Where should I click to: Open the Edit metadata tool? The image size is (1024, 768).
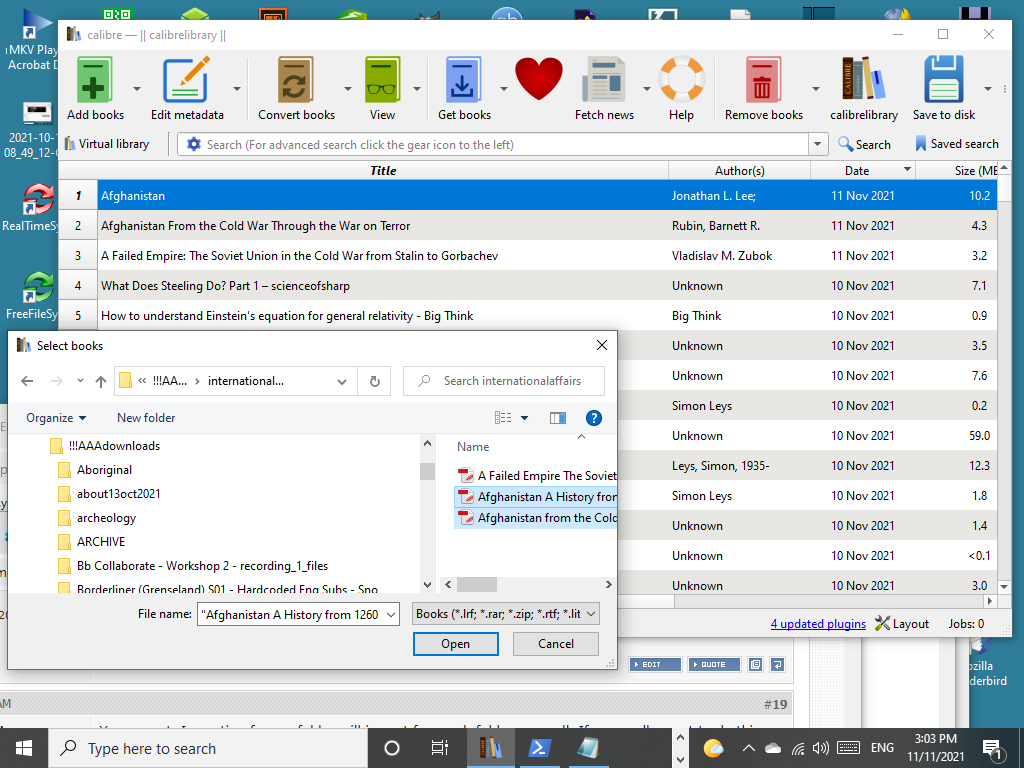pyautogui.click(x=187, y=80)
